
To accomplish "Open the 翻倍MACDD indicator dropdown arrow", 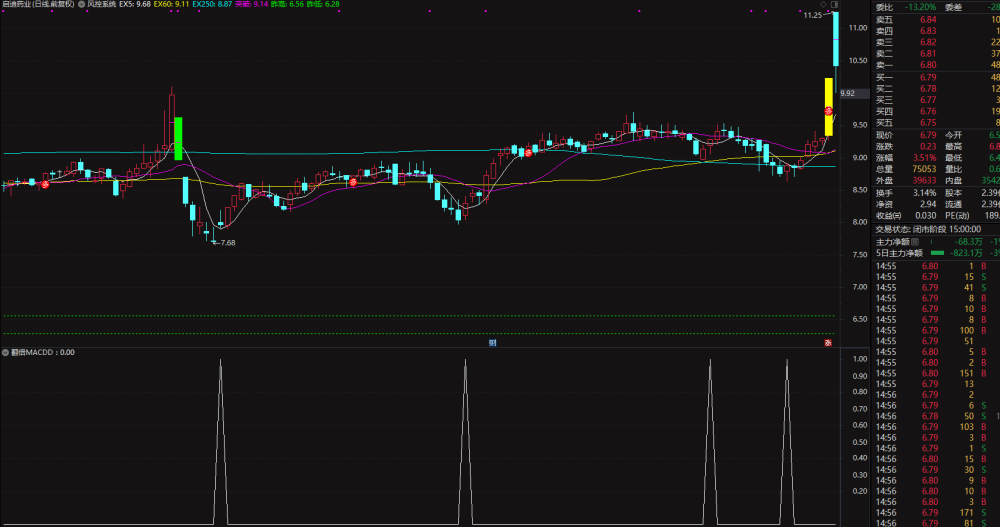I will point(6,352).
